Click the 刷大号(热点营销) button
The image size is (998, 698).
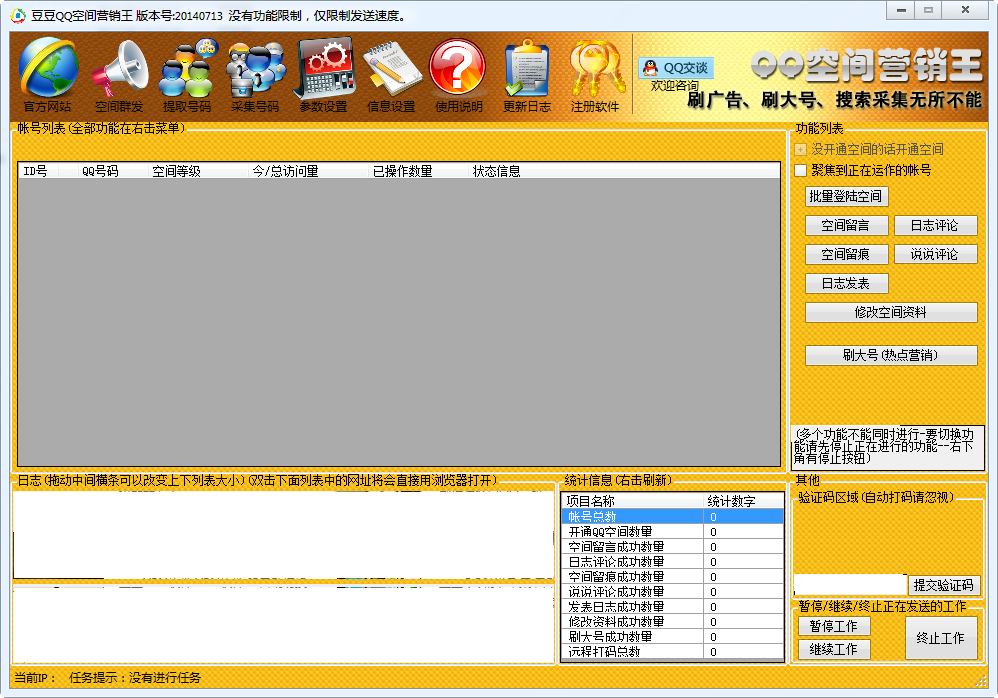point(891,355)
